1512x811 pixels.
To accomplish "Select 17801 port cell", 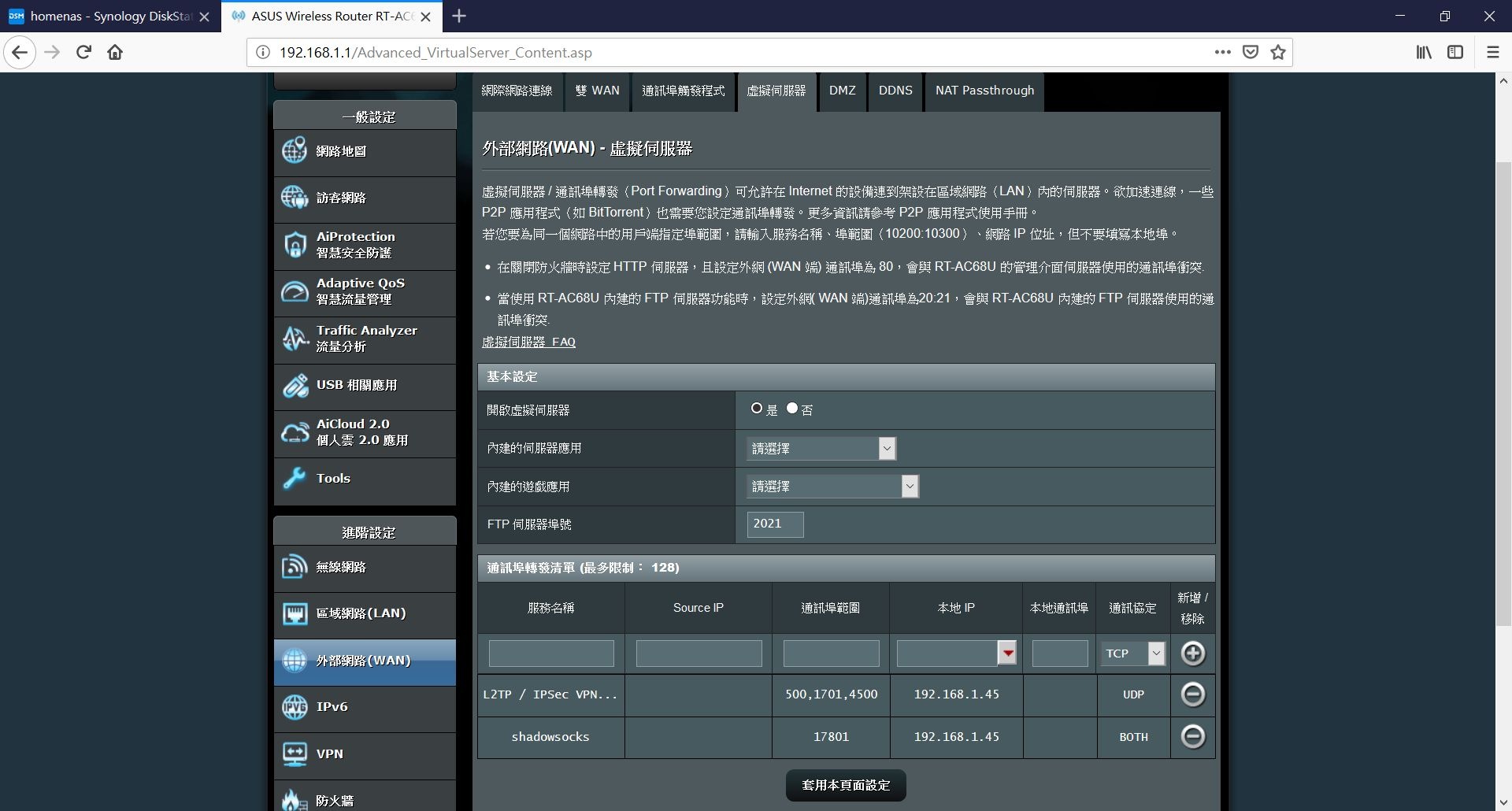I will point(831,736).
